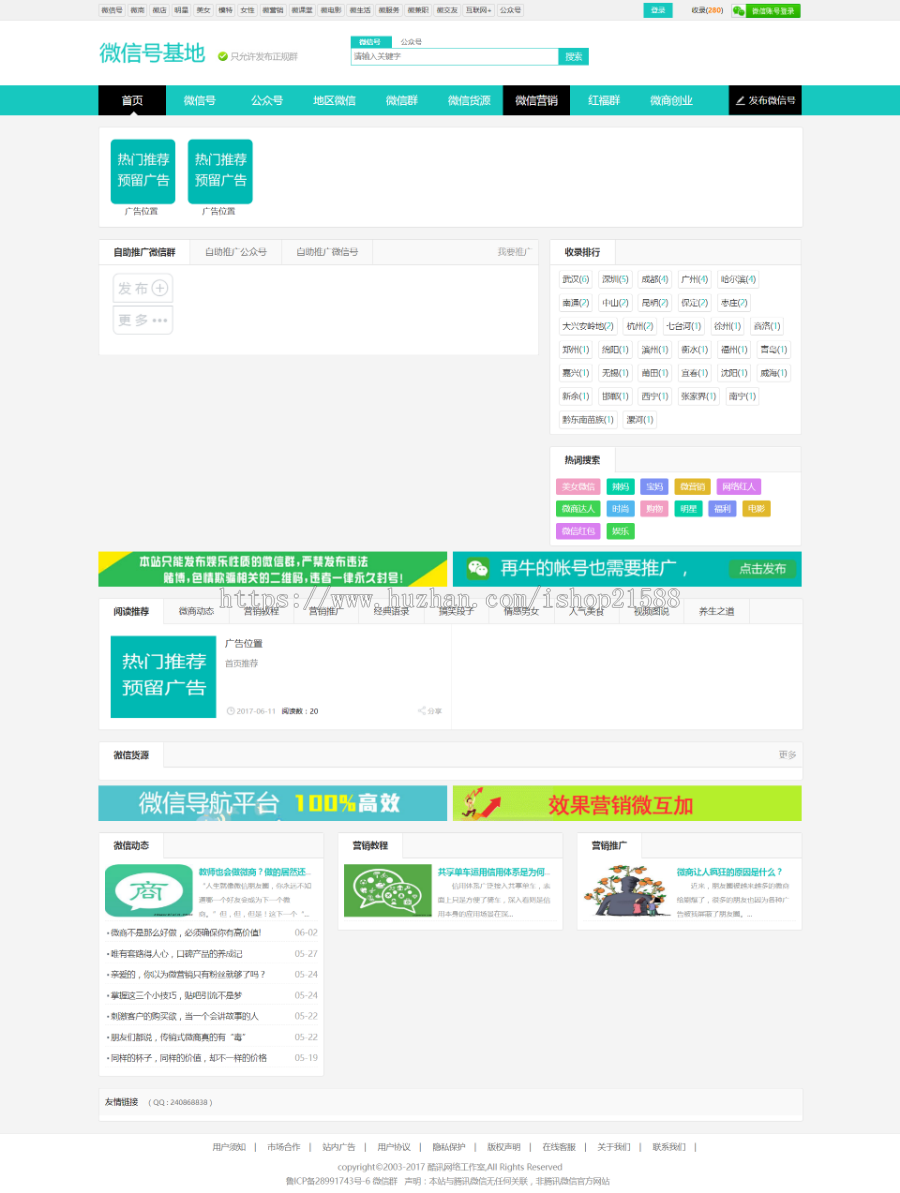Select the 公众号 search type tab
Screen dimensions: 900x1193
(411, 42)
